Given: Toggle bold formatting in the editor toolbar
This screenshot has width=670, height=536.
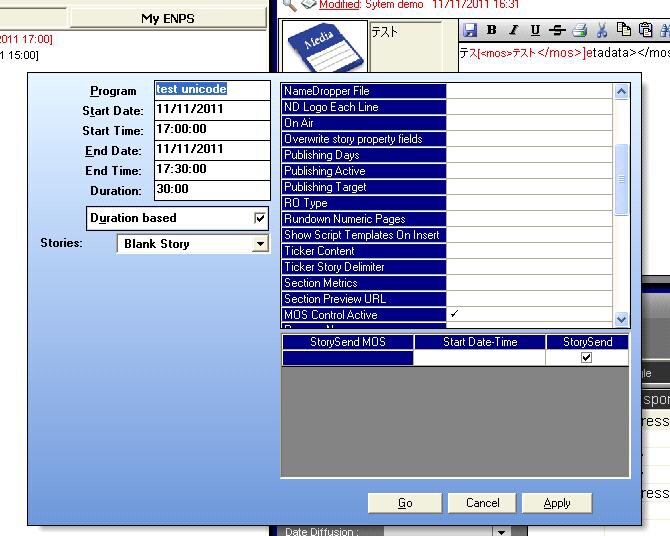Looking at the screenshot, I should click(x=492, y=30).
